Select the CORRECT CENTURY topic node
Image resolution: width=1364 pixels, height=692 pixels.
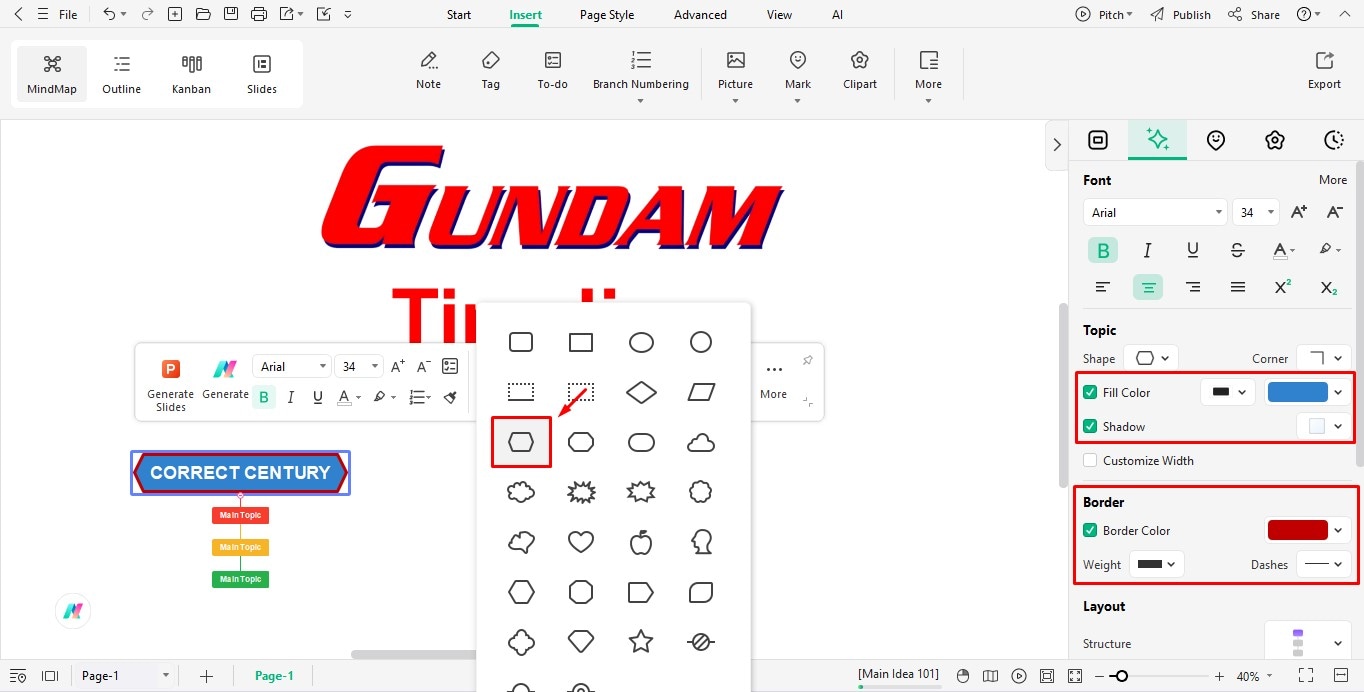click(x=240, y=473)
